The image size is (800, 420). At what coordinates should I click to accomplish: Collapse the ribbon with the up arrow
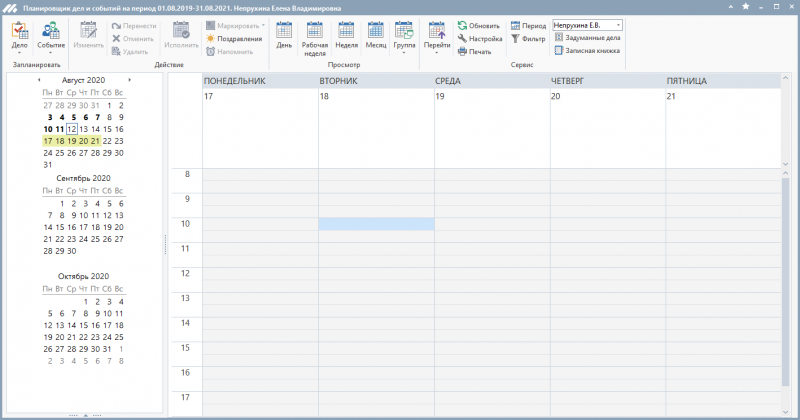click(x=731, y=7)
